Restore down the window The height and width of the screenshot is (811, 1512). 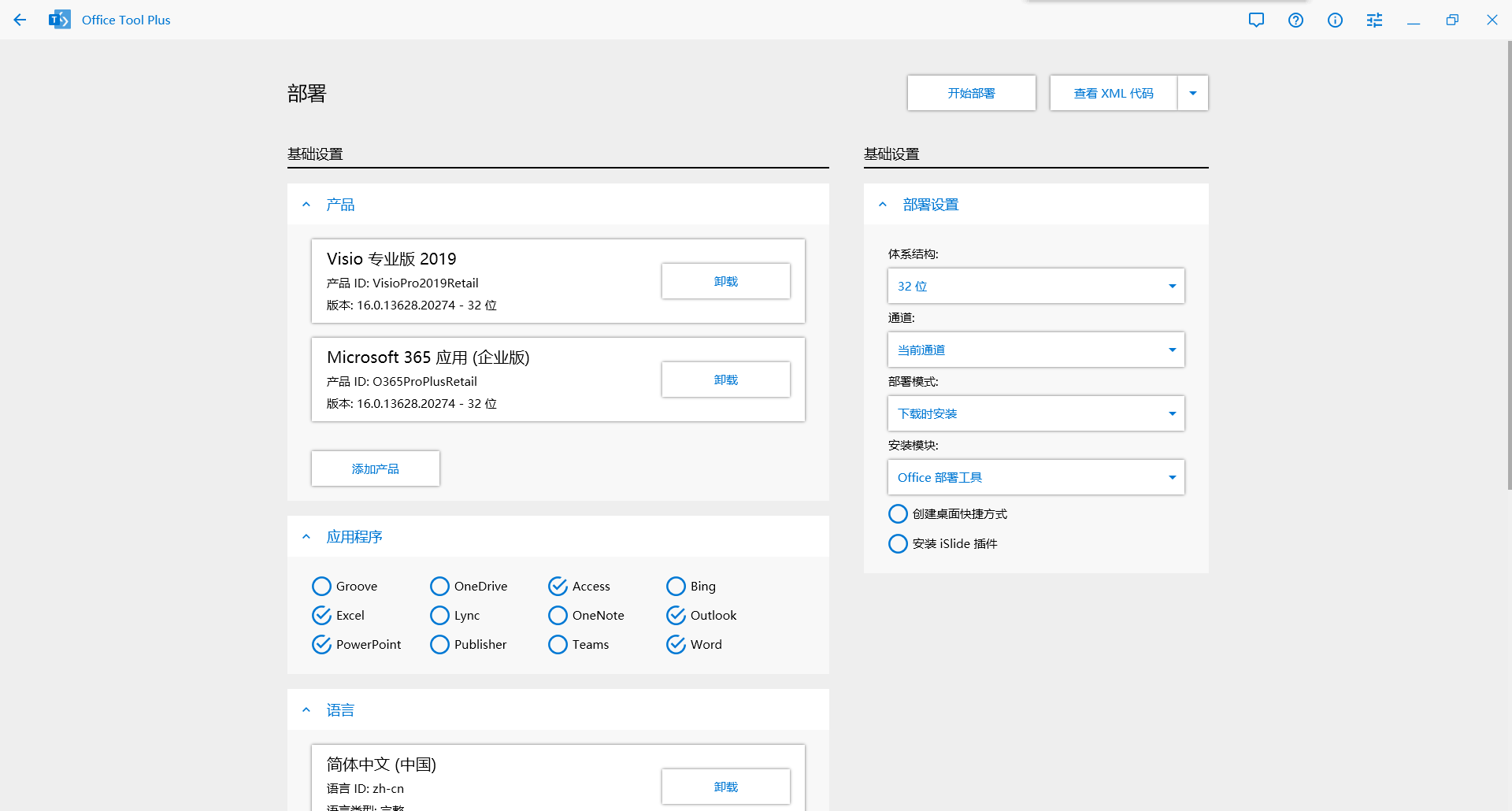pyautogui.click(x=1452, y=20)
